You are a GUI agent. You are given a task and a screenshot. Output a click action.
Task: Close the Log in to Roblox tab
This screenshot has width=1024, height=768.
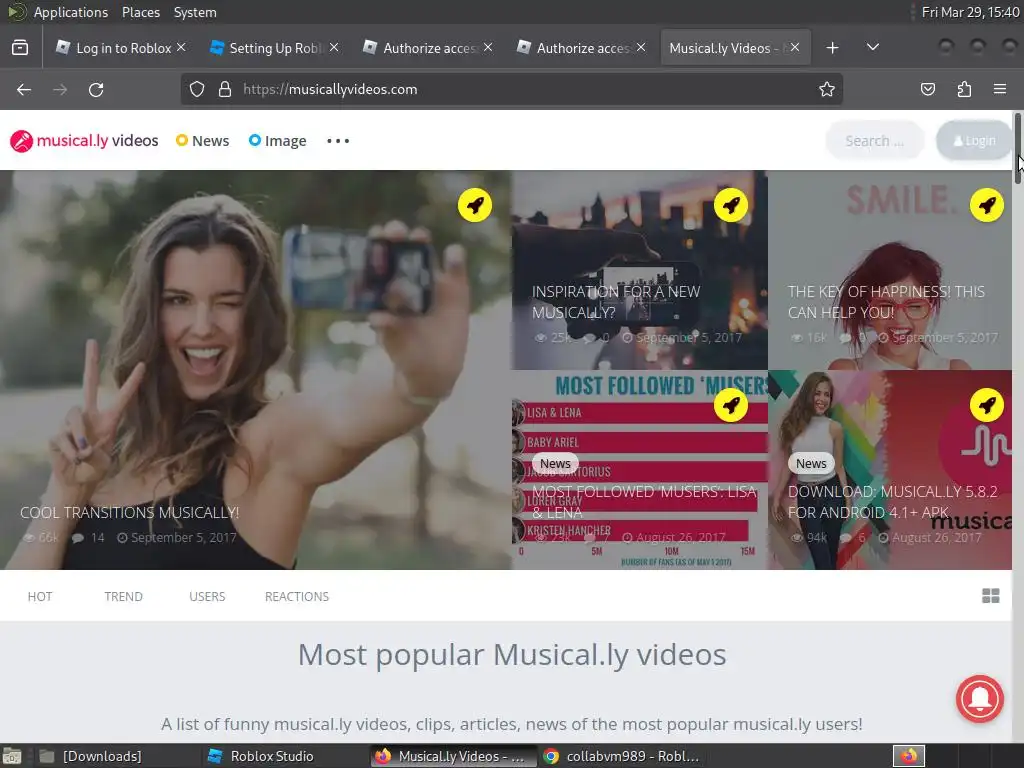pos(182,48)
